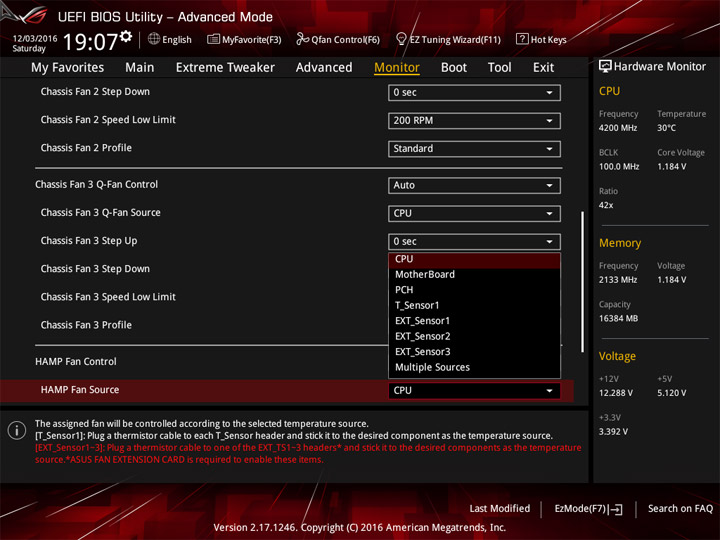
Task: Select the Monitor tab
Action: click(397, 68)
